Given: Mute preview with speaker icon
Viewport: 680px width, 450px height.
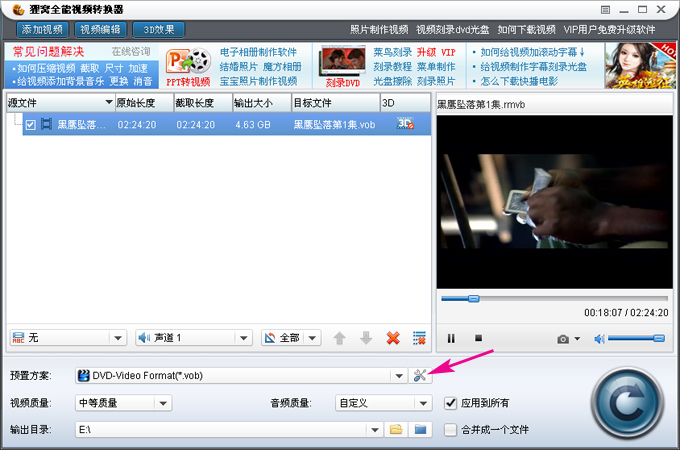Looking at the screenshot, I should pos(599,339).
